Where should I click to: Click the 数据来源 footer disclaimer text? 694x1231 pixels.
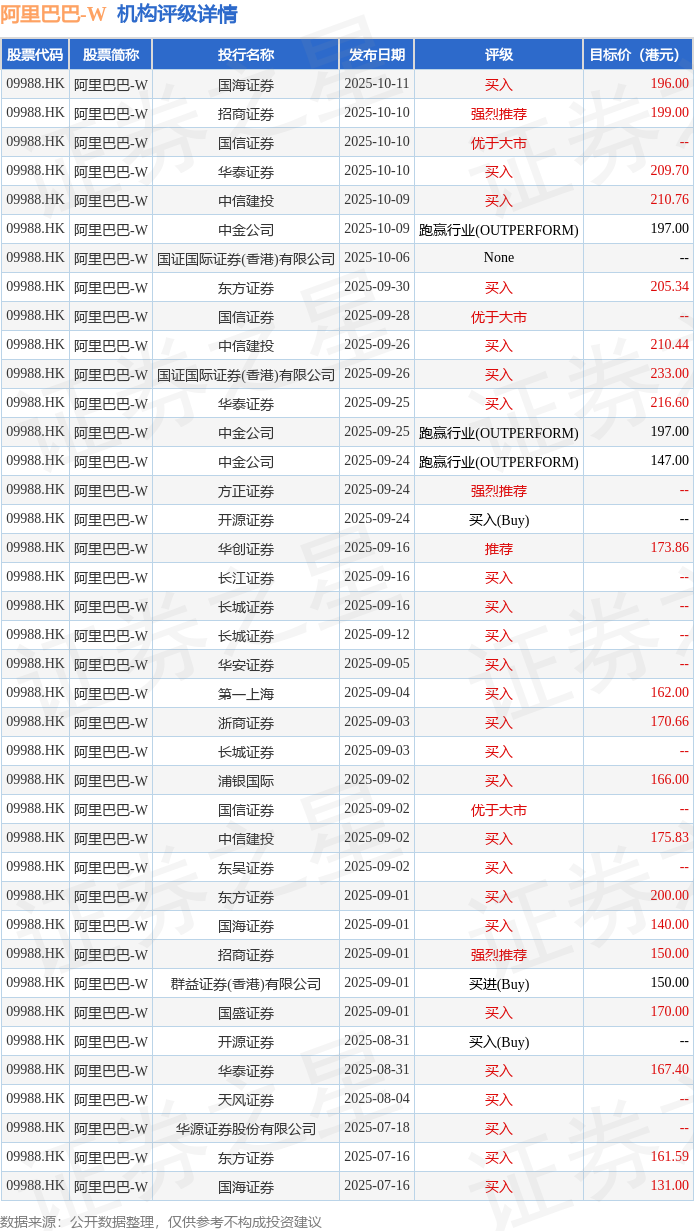161,1221
